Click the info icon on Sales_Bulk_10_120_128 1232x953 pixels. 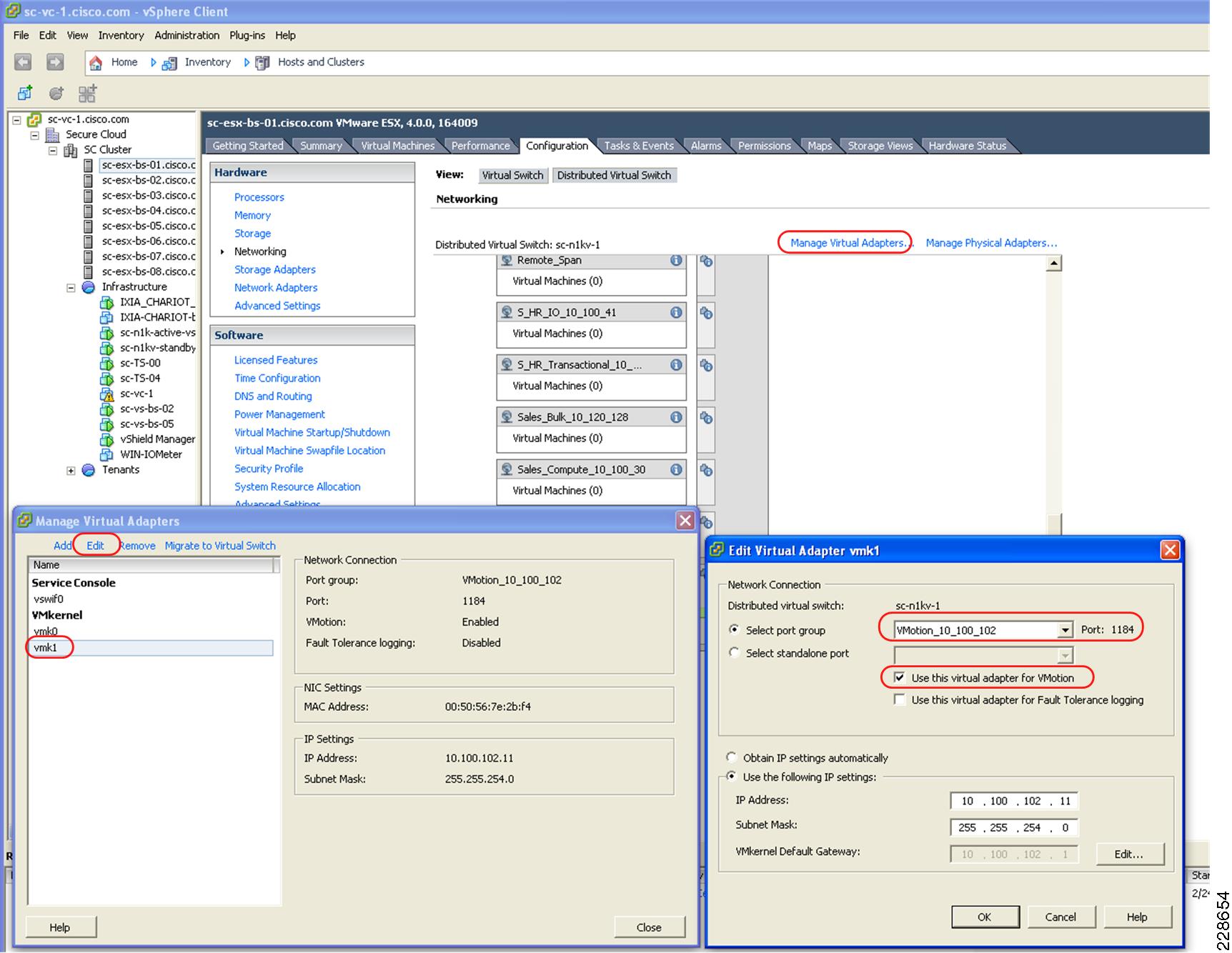coord(676,416)
